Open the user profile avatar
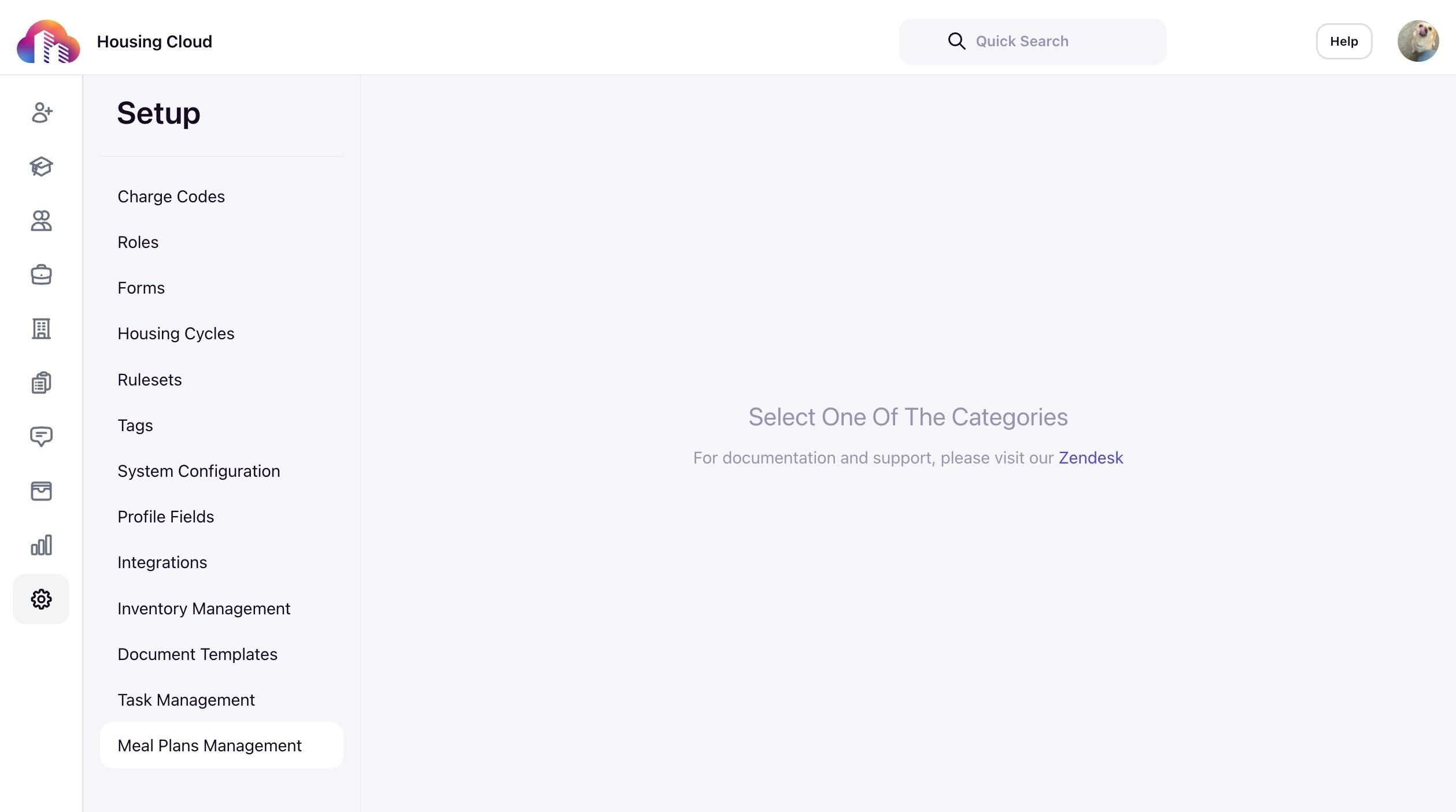This screenshot has width=1456, height=812. click(1417, 42)
